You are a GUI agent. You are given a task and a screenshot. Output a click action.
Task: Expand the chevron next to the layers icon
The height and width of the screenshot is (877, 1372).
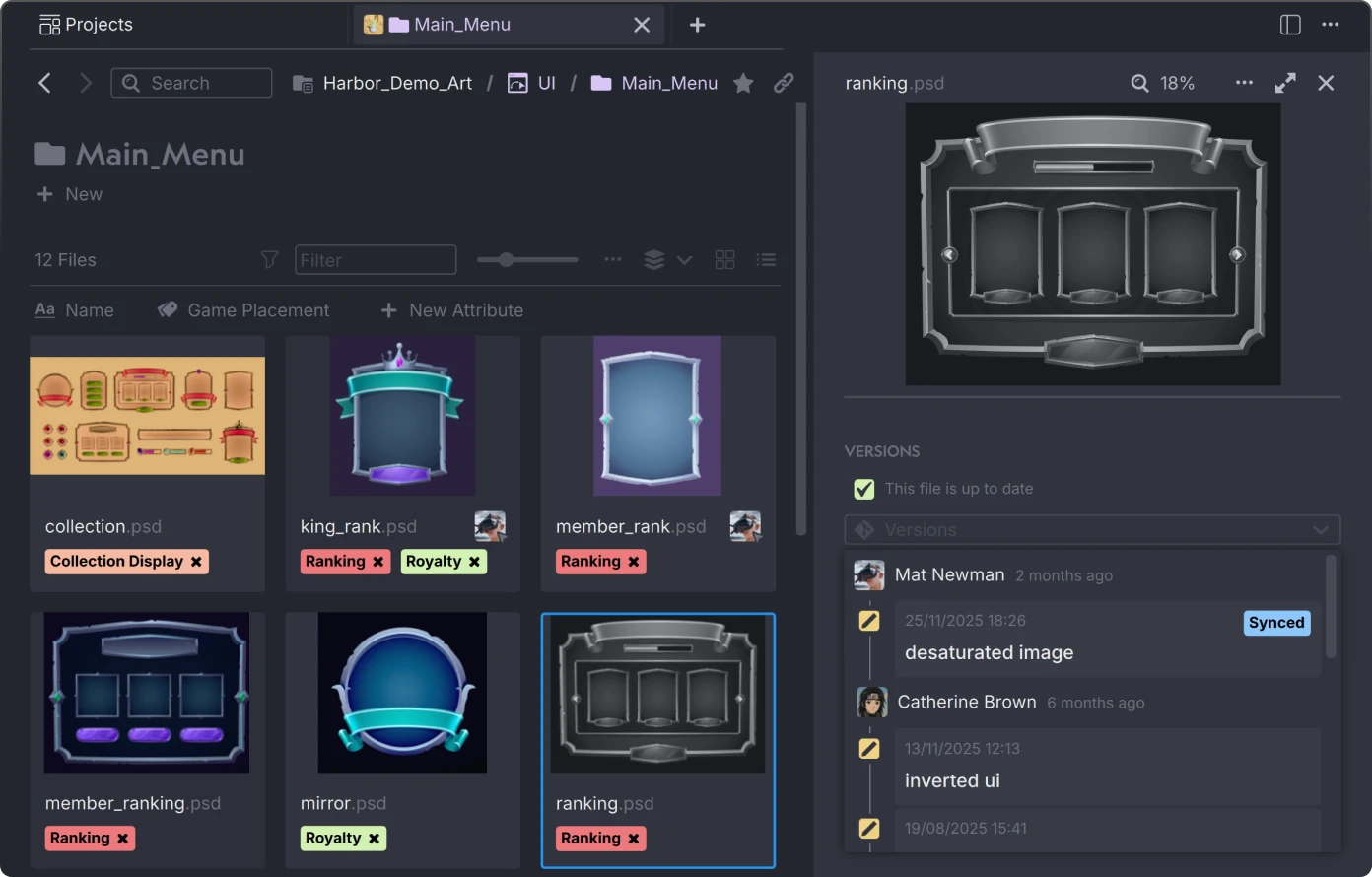point(682,259)
